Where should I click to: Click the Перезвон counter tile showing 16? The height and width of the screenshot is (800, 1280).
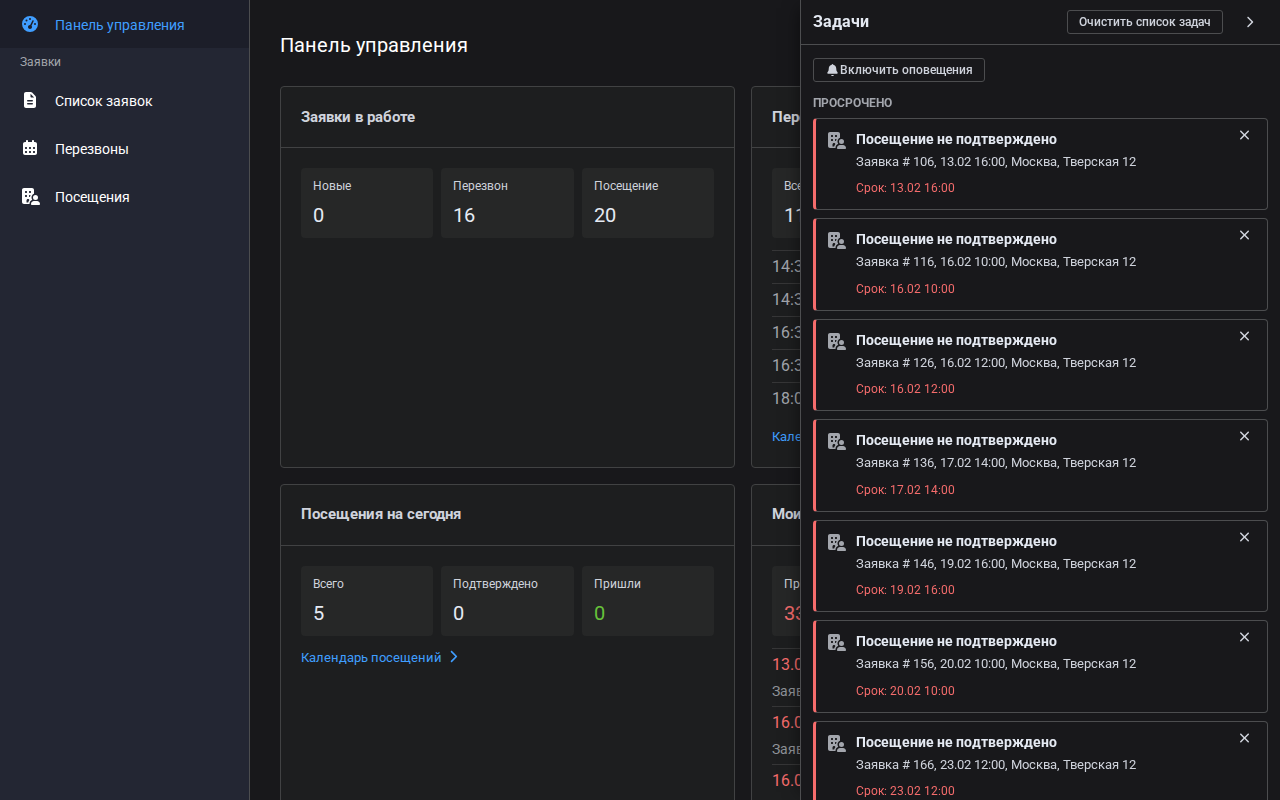click(x=507, y=203)
